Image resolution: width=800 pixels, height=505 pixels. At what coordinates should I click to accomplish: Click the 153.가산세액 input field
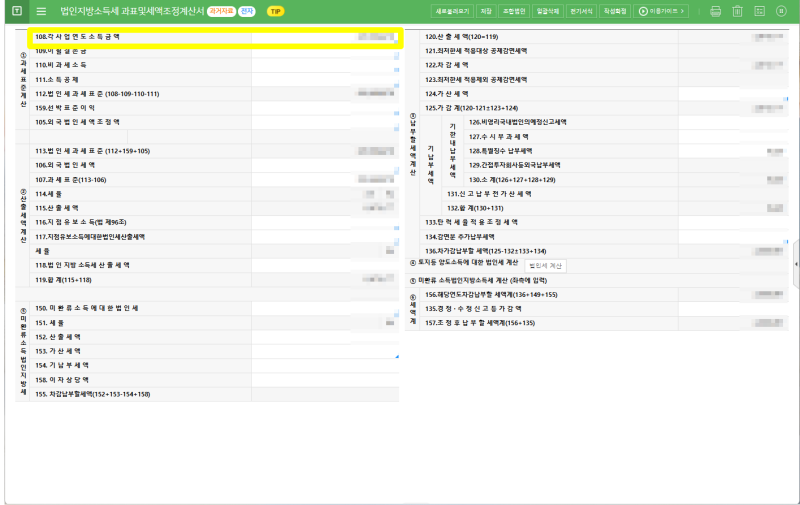pyautogui.click(x=325, y=351)
